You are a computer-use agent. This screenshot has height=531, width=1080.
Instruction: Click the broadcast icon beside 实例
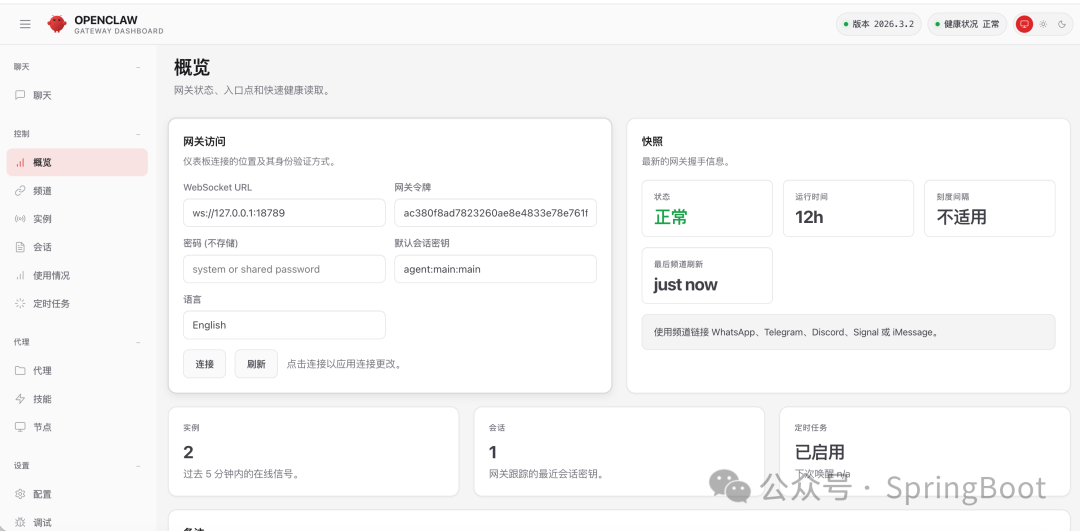click(21, 219)
